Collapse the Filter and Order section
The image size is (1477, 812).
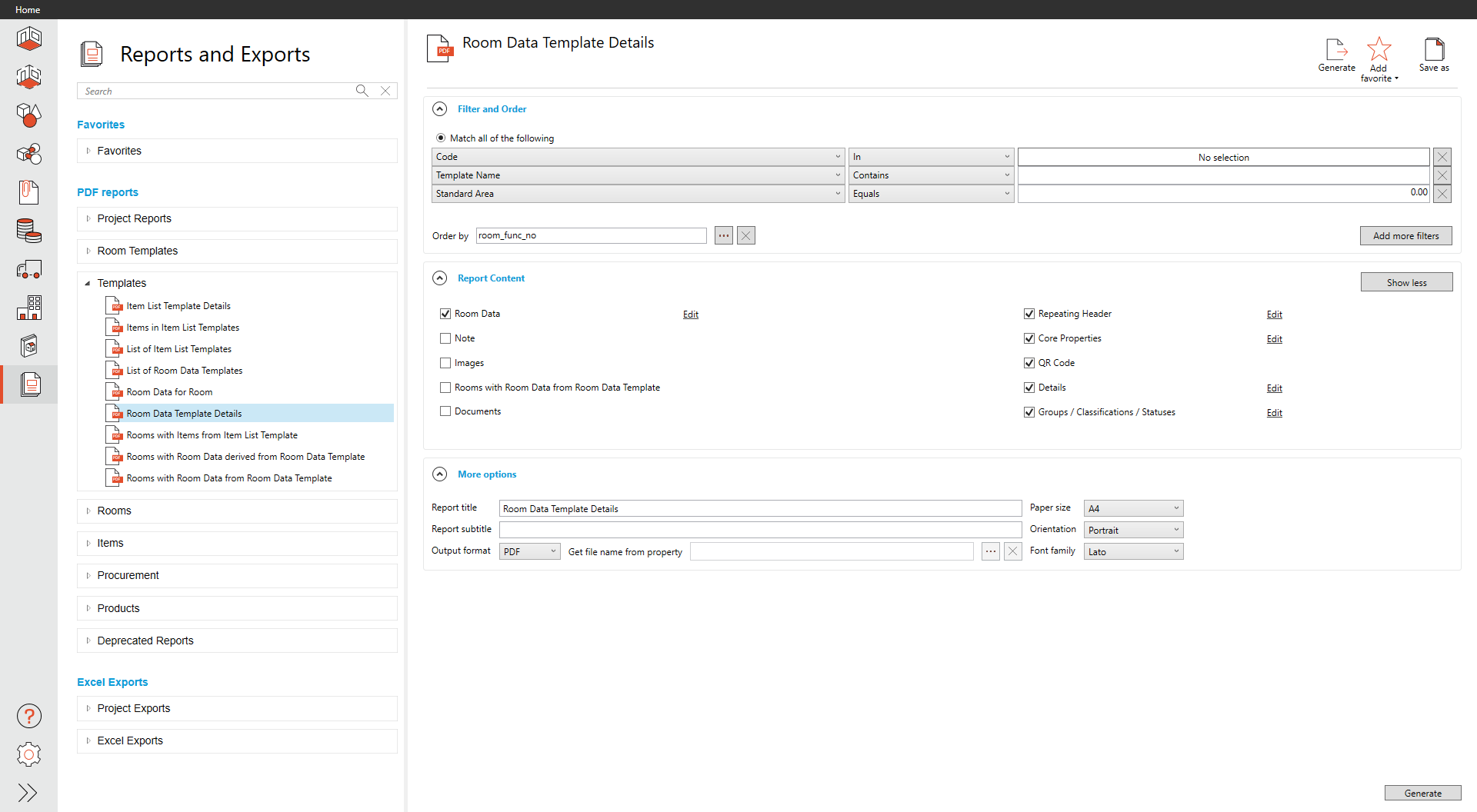click(x=440, y=109)
